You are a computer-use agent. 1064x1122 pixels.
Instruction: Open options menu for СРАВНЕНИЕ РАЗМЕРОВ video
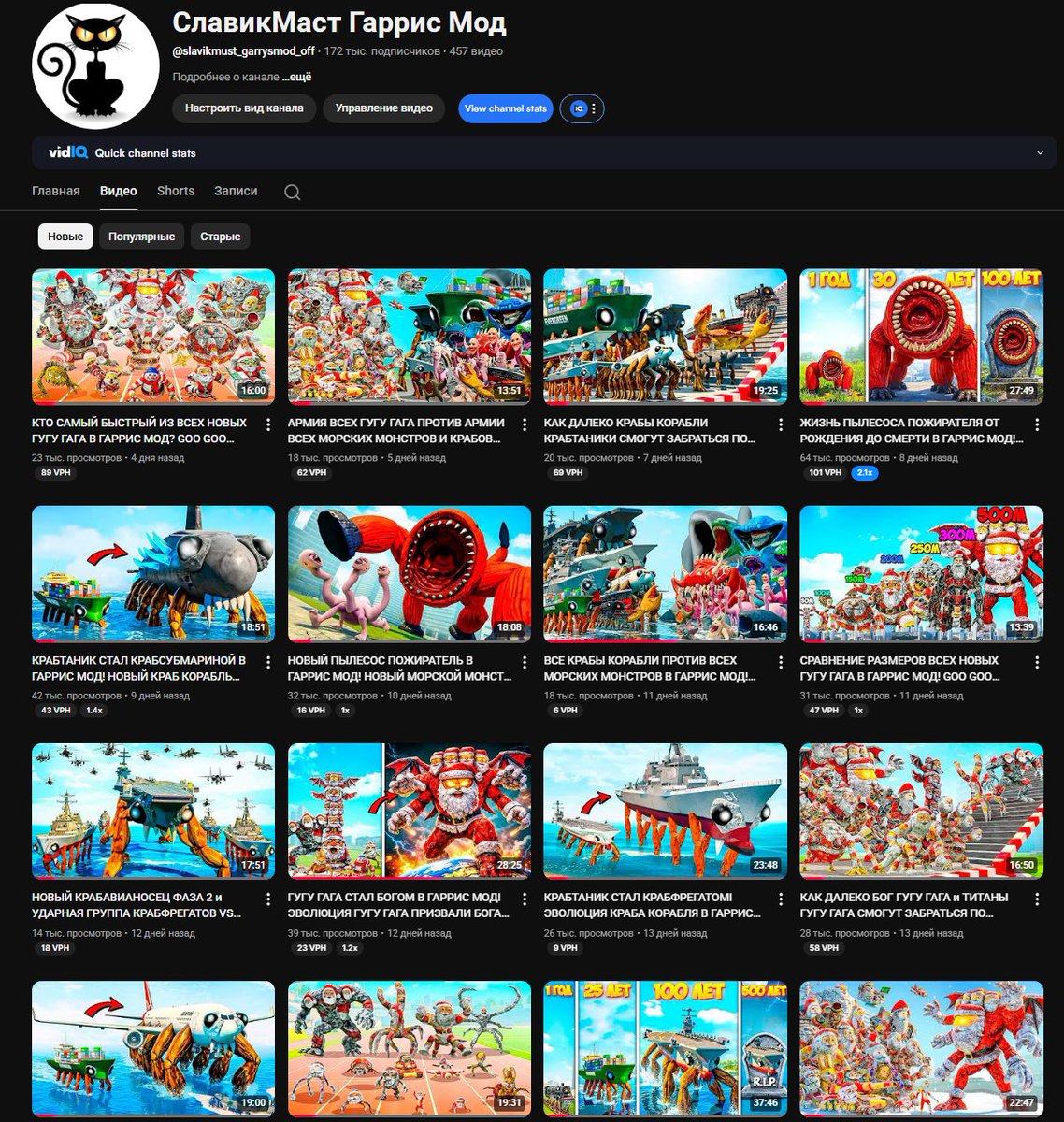click(x=1037, y=662)
